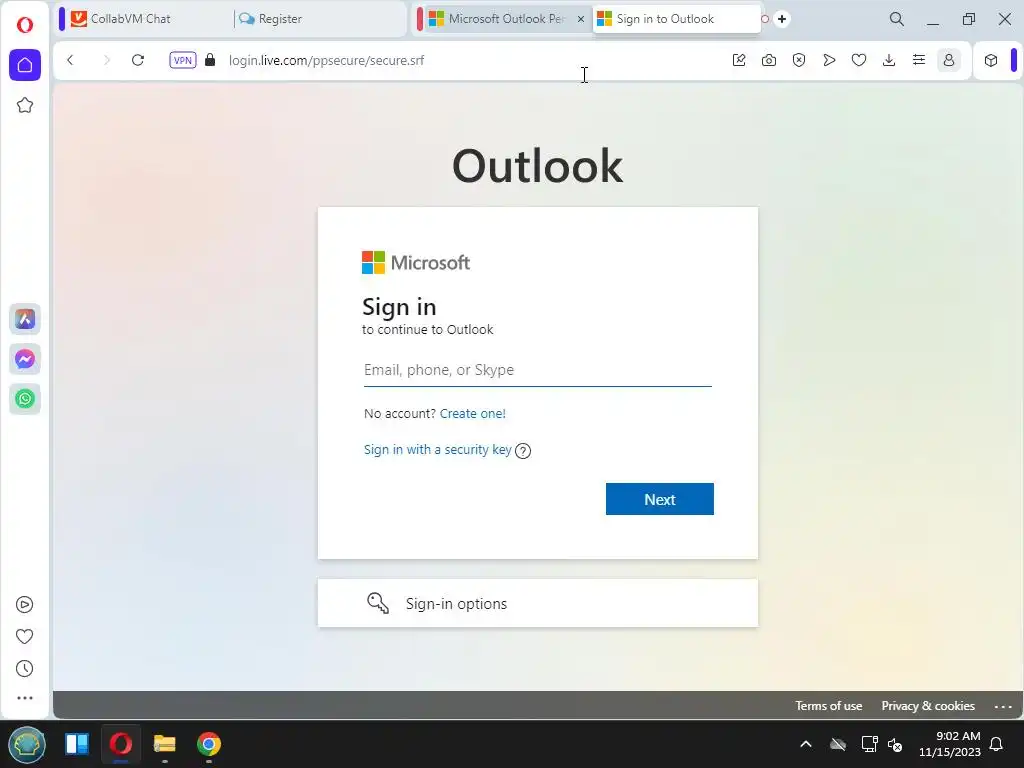1024x768 pixels.
Task: Take a snapshot with camera icon
Action: coord(769,60)
